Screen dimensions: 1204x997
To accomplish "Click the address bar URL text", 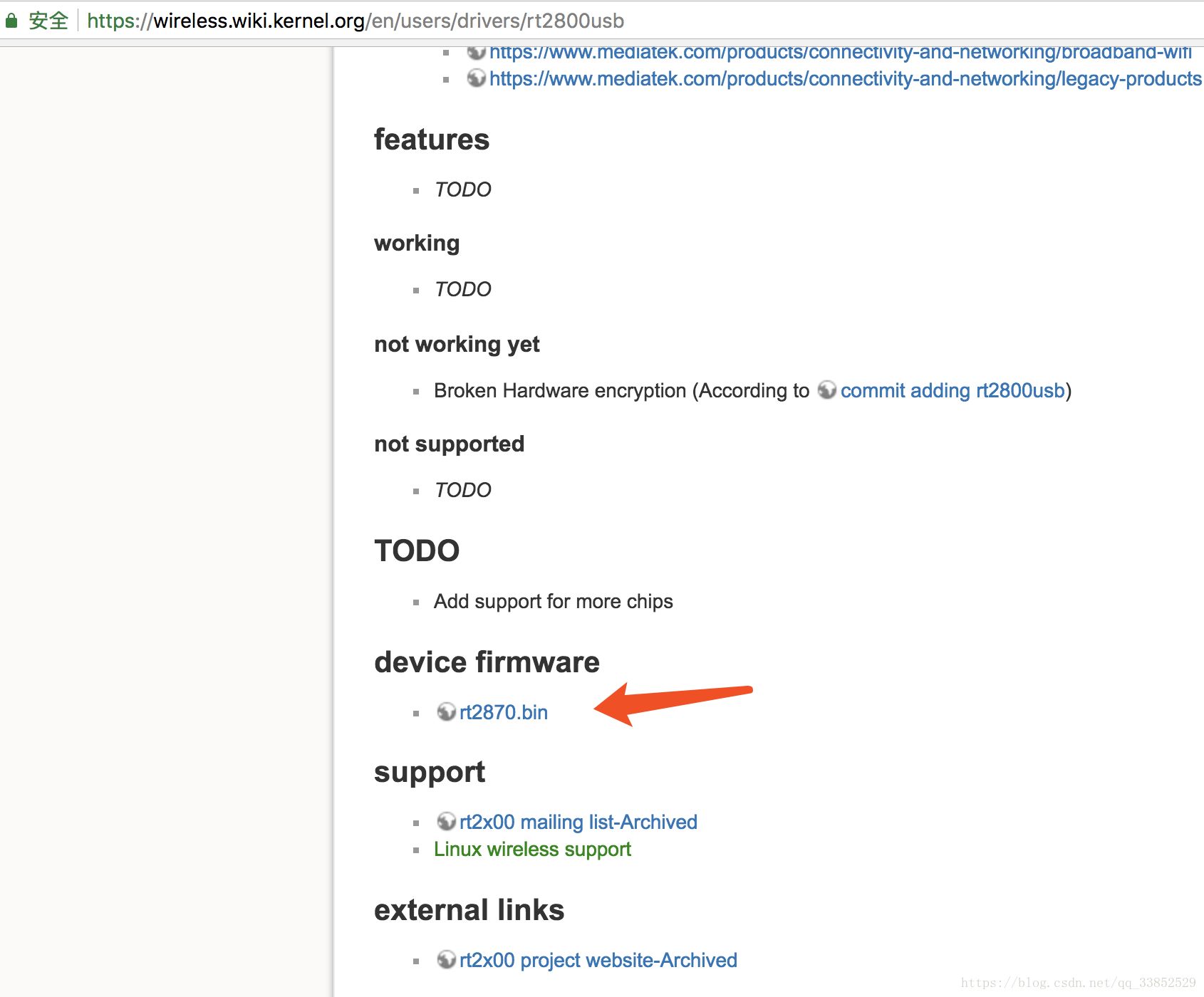I will [x=354, y=21].
